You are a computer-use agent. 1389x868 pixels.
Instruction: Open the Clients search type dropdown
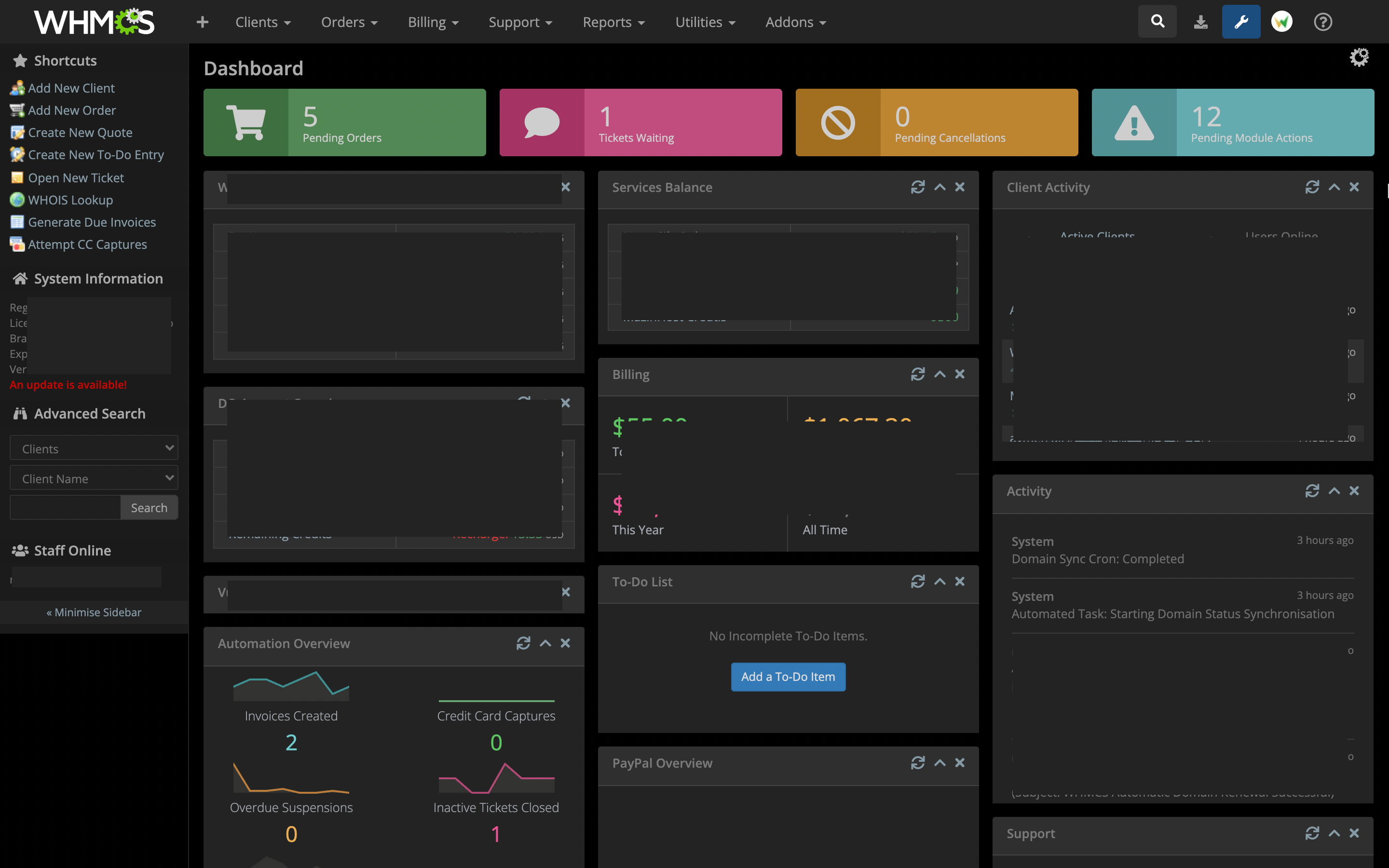(x=94, y=448)
